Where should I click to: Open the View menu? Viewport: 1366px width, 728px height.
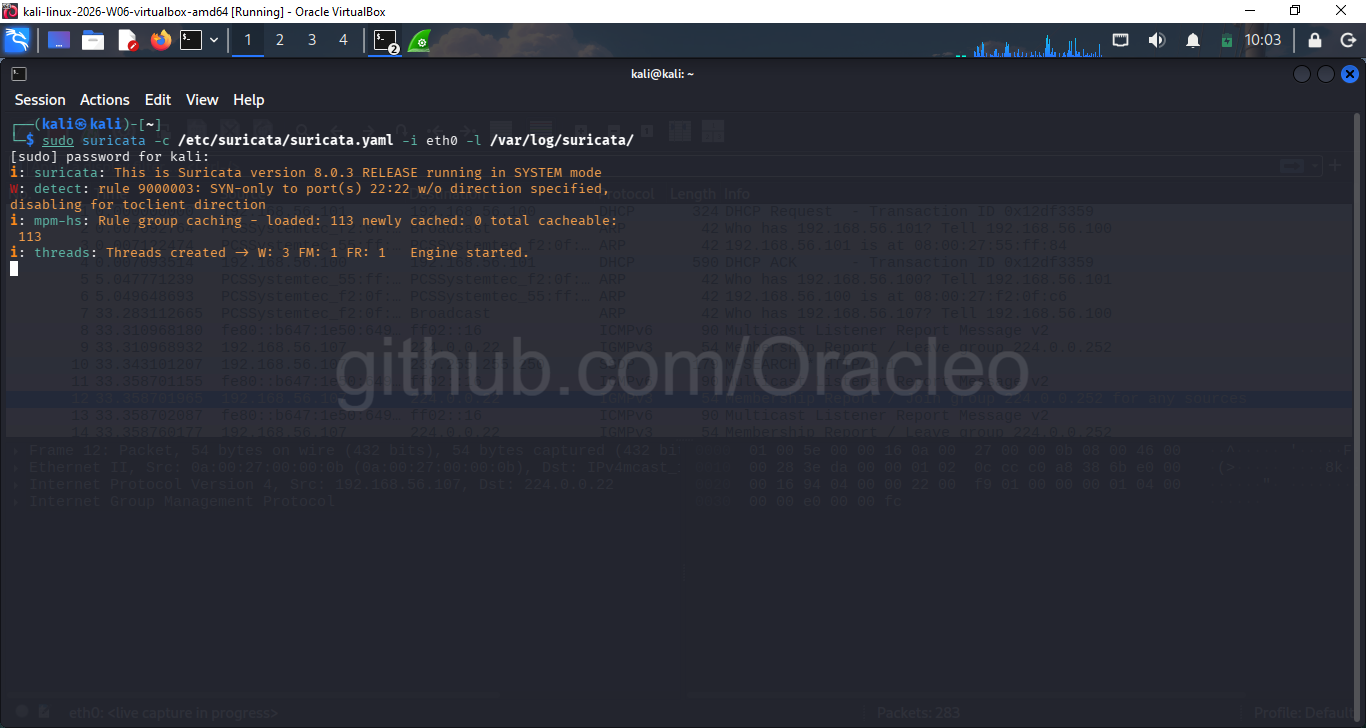click(x=202, y=100)
